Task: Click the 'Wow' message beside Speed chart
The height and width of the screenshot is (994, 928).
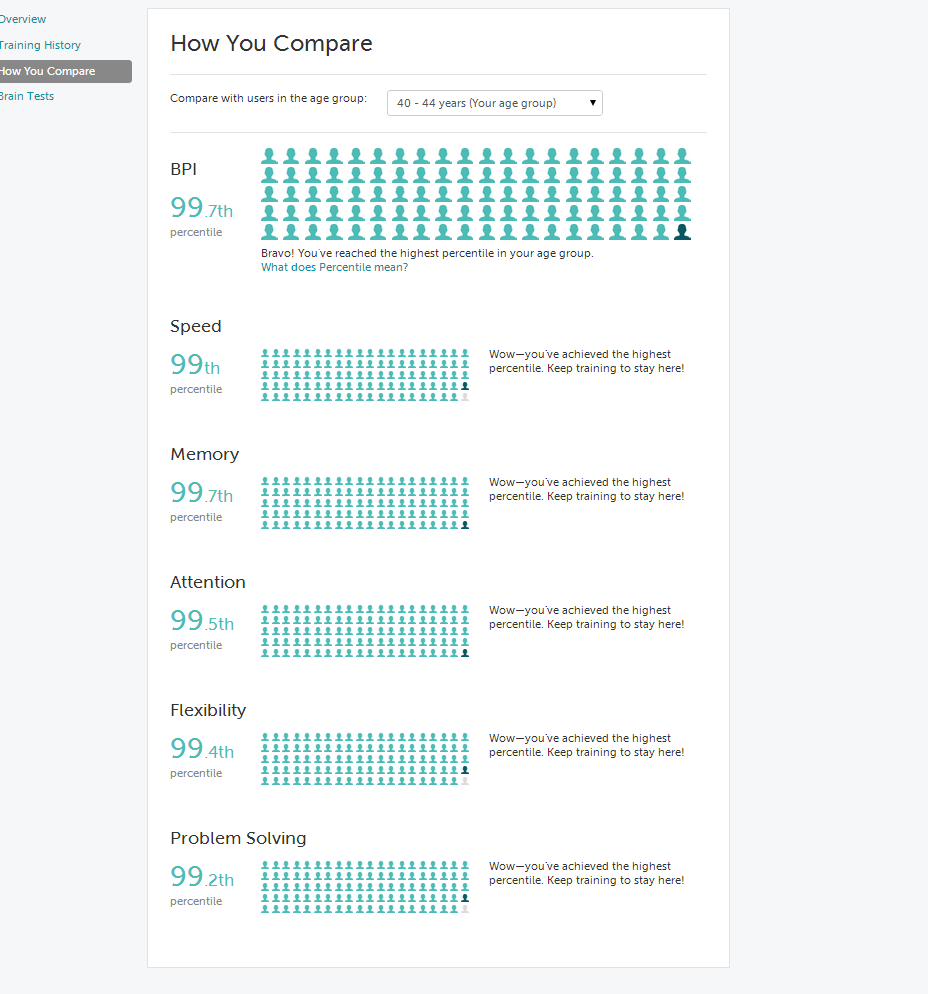Action: tap(586, 361)
